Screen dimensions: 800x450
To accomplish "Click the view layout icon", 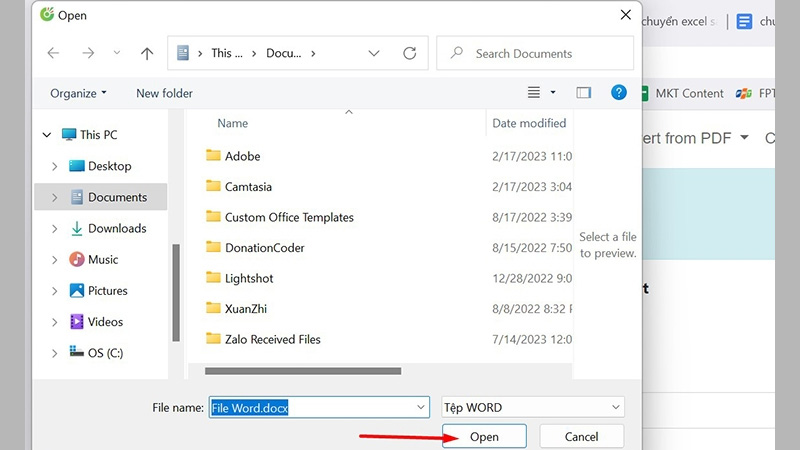I will tap(534, 93).
